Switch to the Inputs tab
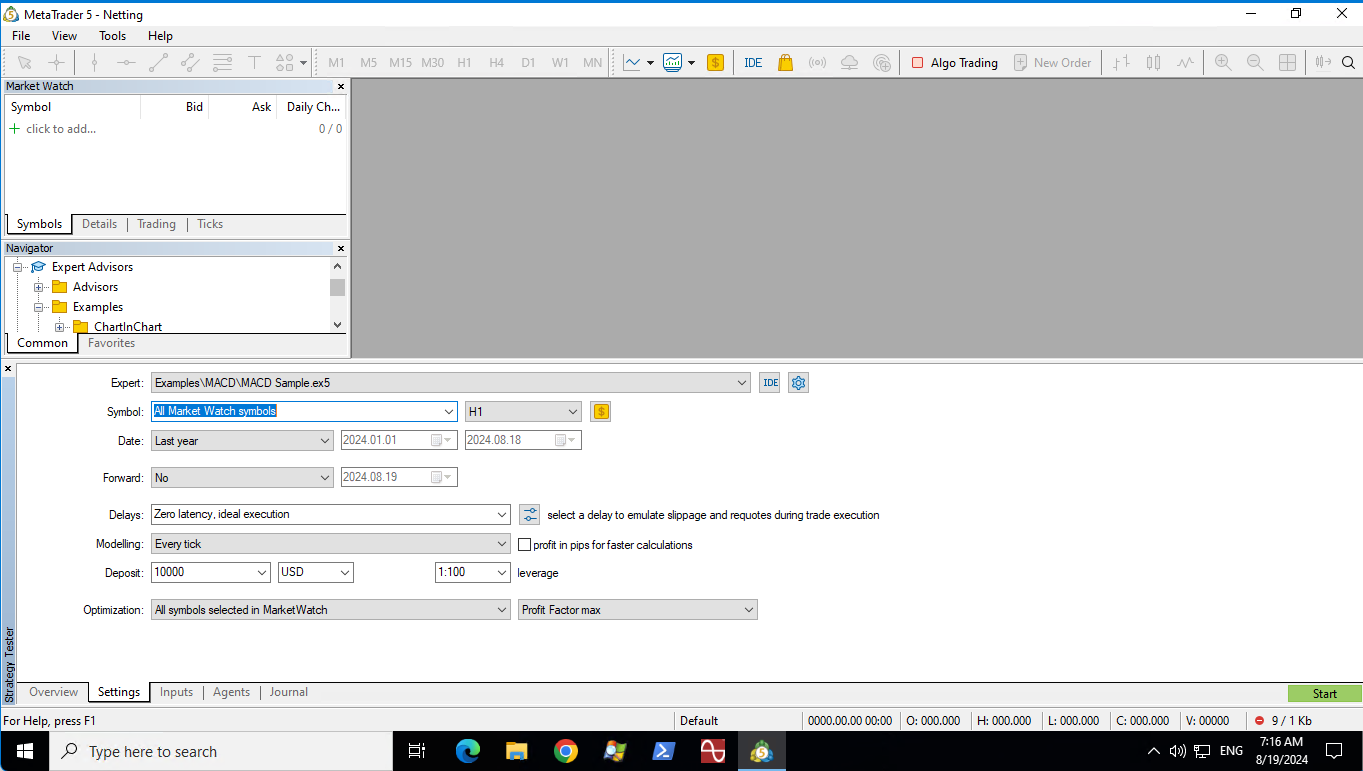This screenshot has width=1363, height=771. point(176,692)
